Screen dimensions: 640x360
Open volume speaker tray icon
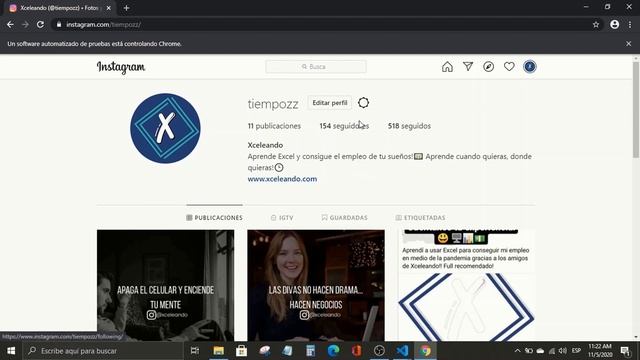(563, 351)
